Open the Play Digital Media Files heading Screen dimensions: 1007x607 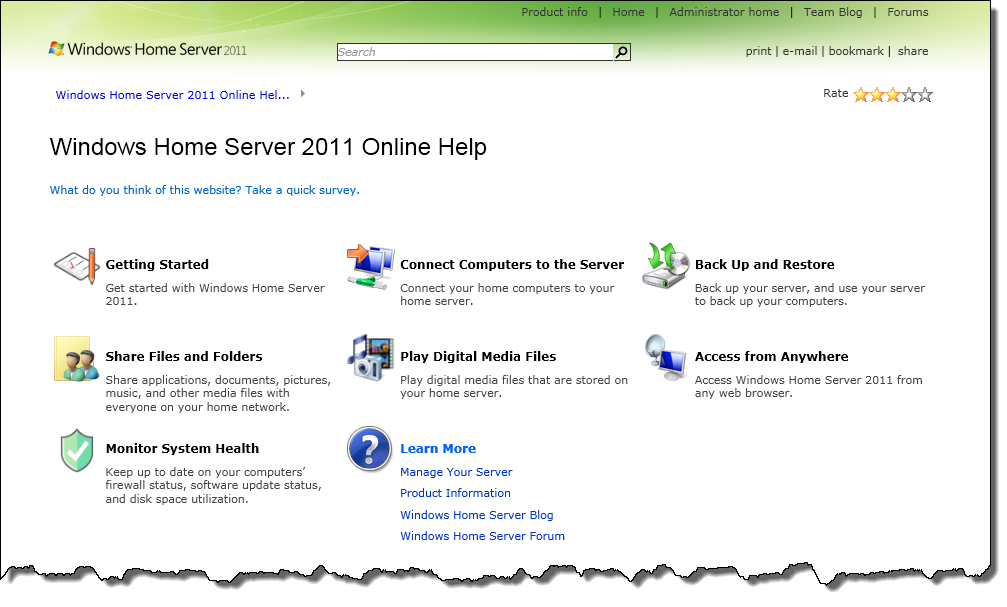coord(478,356)
